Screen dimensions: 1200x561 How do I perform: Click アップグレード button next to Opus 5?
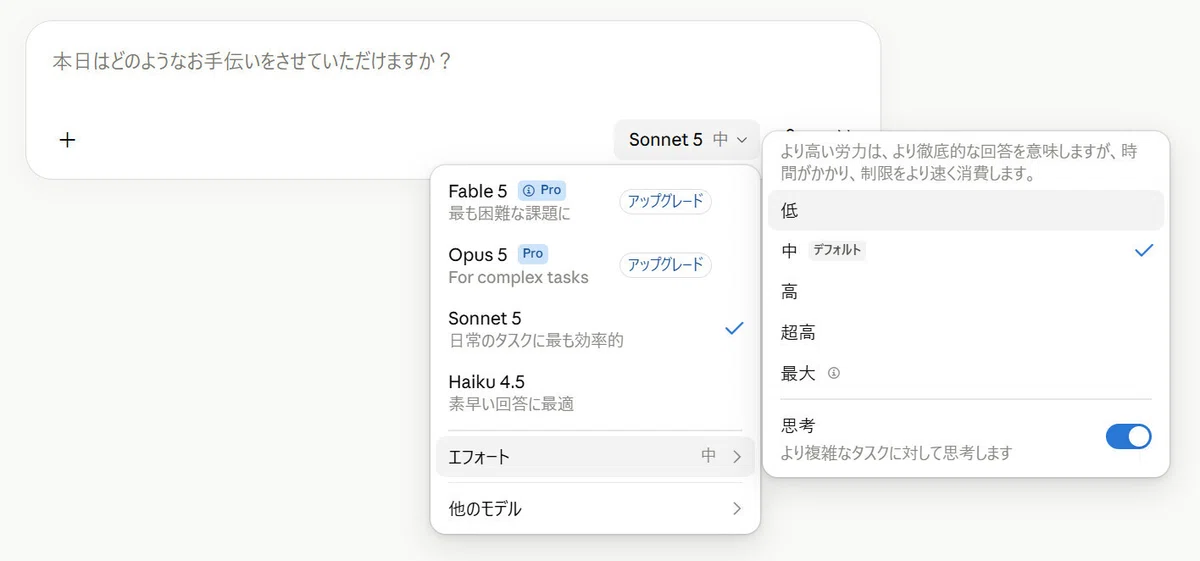click(x=665, y=265)
